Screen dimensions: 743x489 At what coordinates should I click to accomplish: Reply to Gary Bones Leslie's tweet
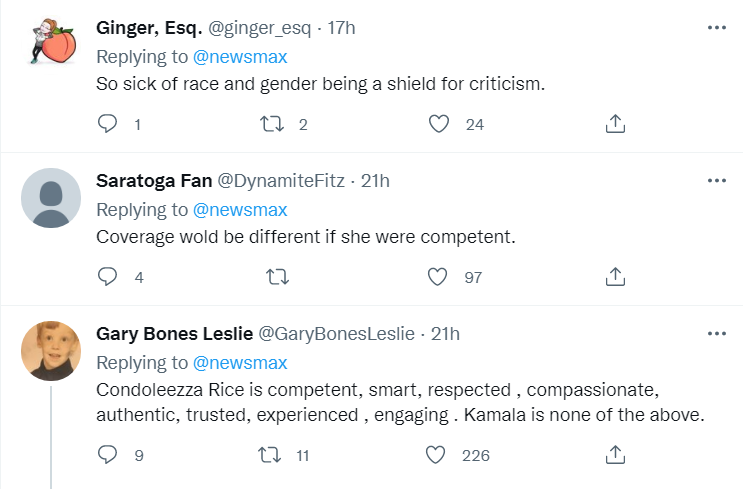click(x=108, y=455)
